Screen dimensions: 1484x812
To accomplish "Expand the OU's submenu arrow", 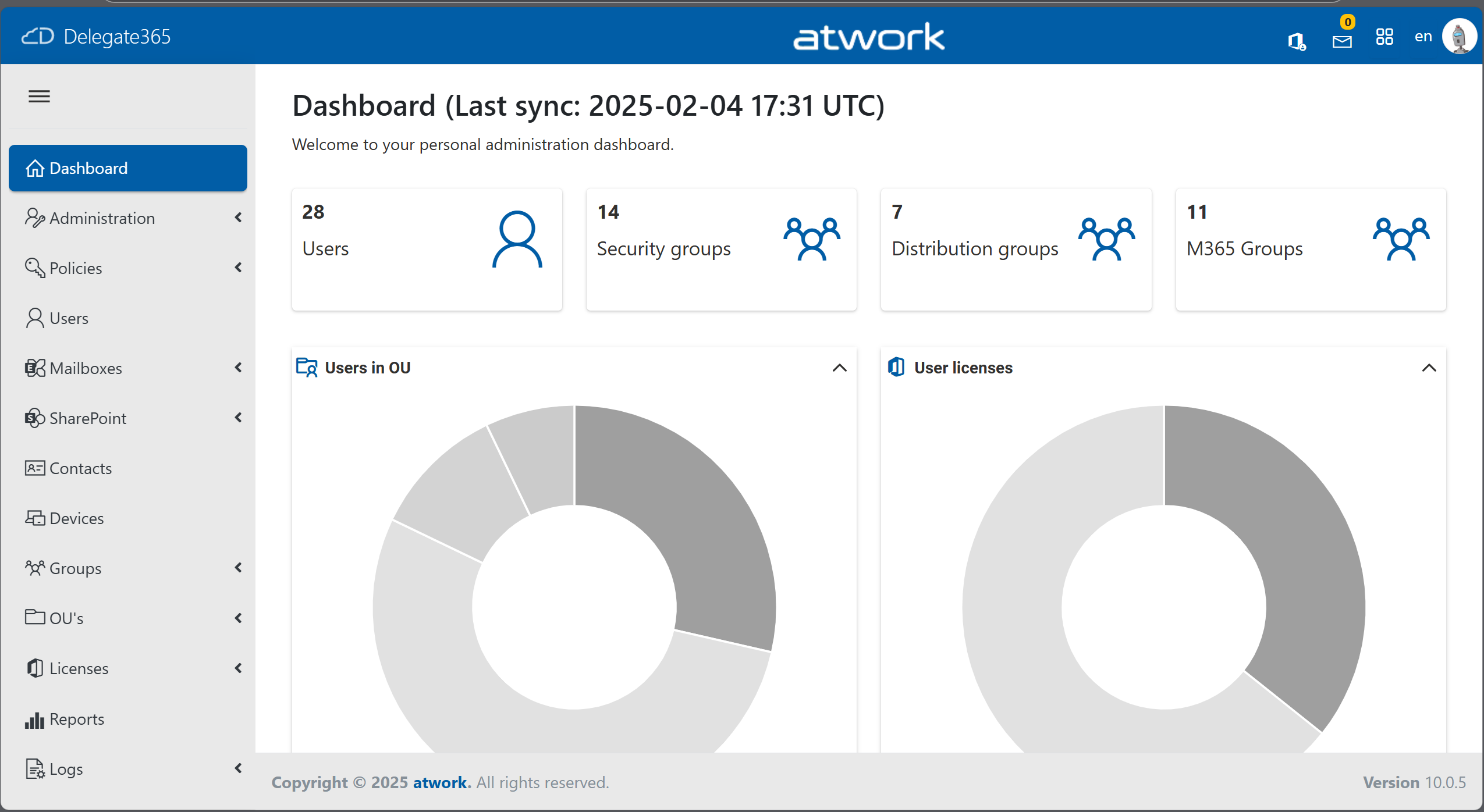I will [238, 618].
